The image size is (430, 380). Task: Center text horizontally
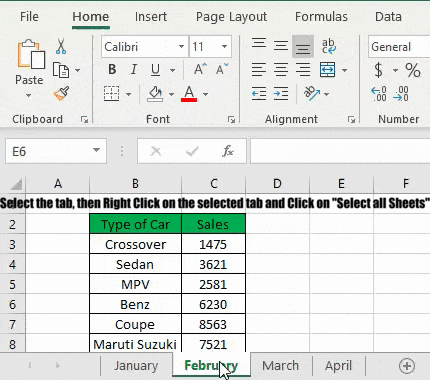281,70
